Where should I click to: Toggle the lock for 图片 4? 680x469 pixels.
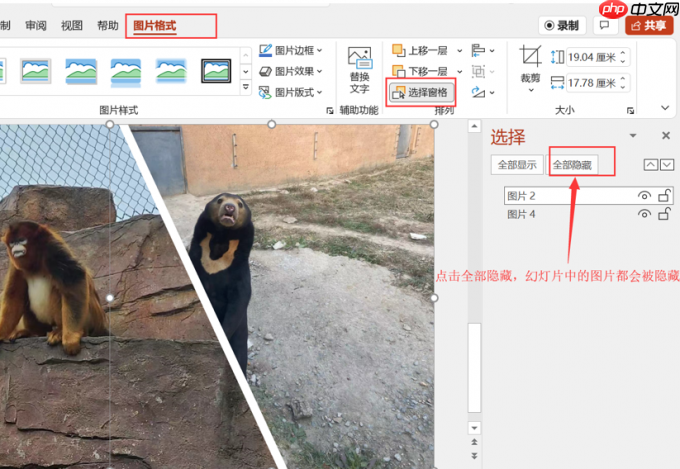(664, 213)
